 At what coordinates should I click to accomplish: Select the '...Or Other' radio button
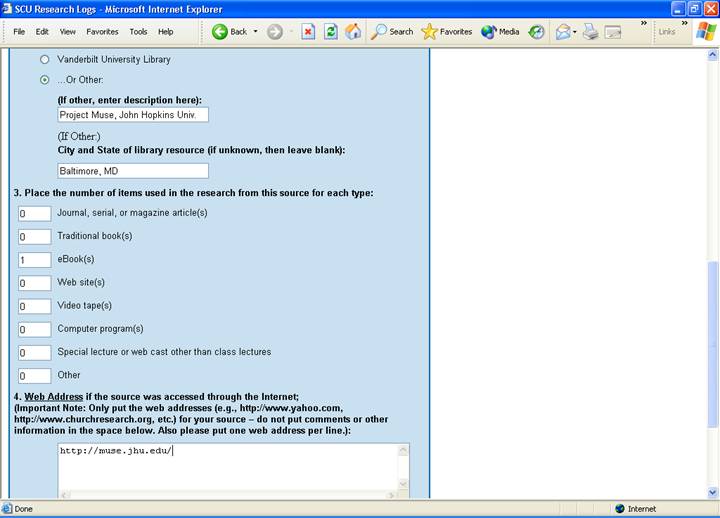44,80
